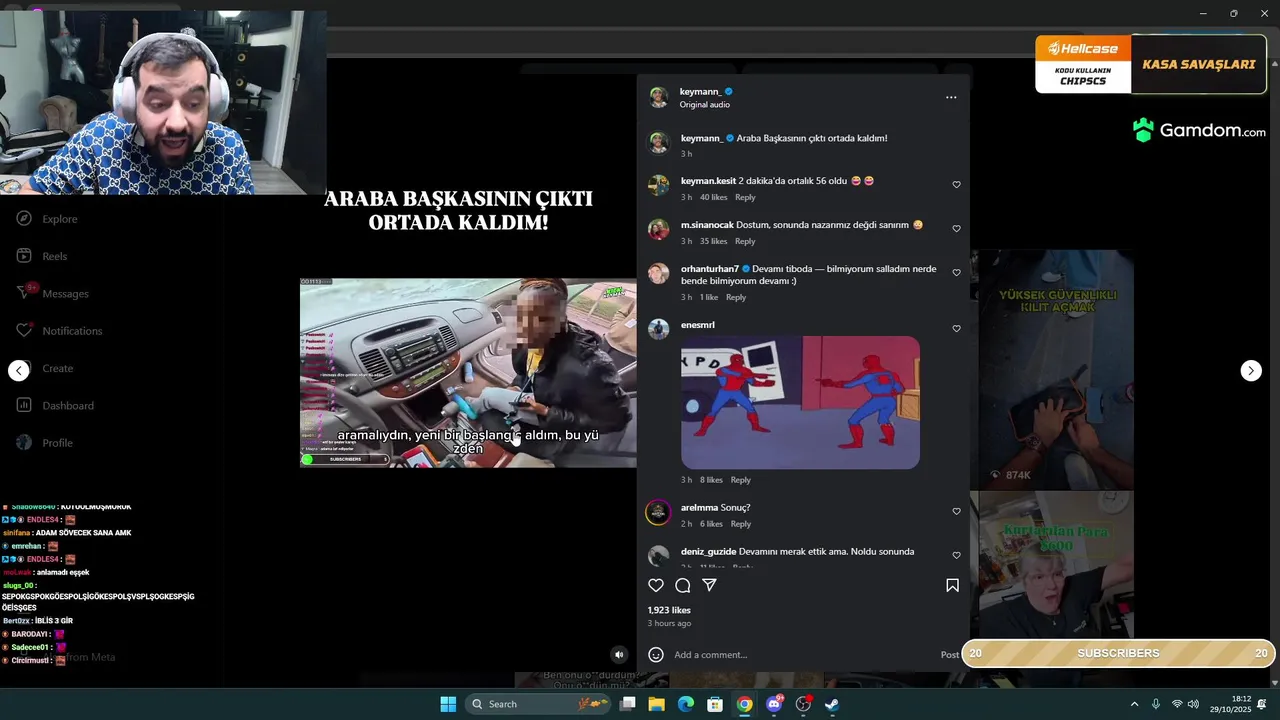Open keyman.kesit's username link

tap(708, 181)
